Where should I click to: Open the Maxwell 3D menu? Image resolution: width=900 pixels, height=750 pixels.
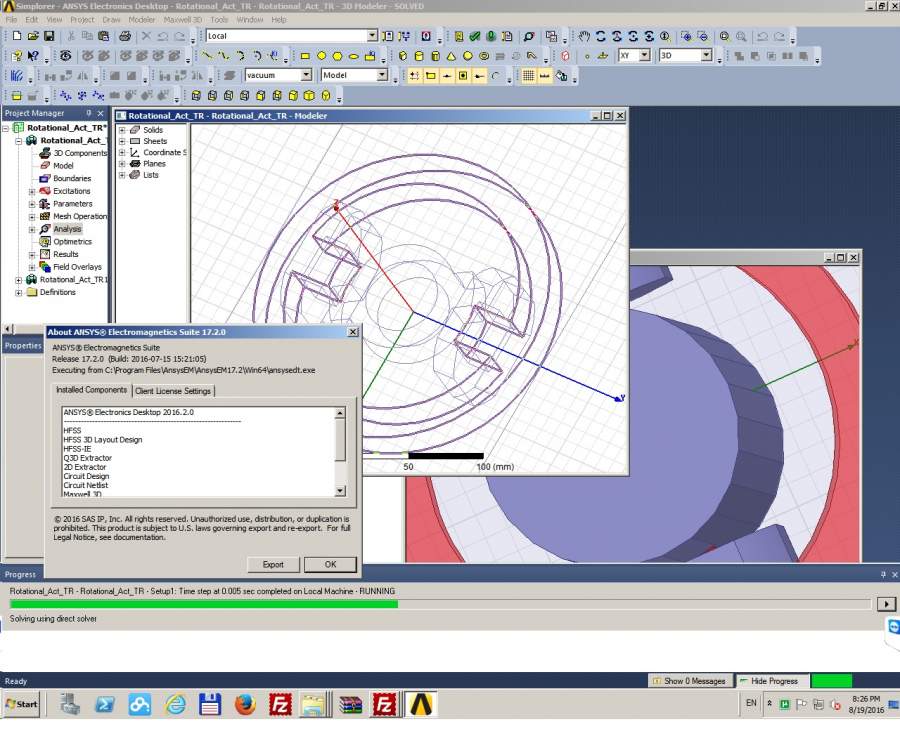click(x=182, y=19)
